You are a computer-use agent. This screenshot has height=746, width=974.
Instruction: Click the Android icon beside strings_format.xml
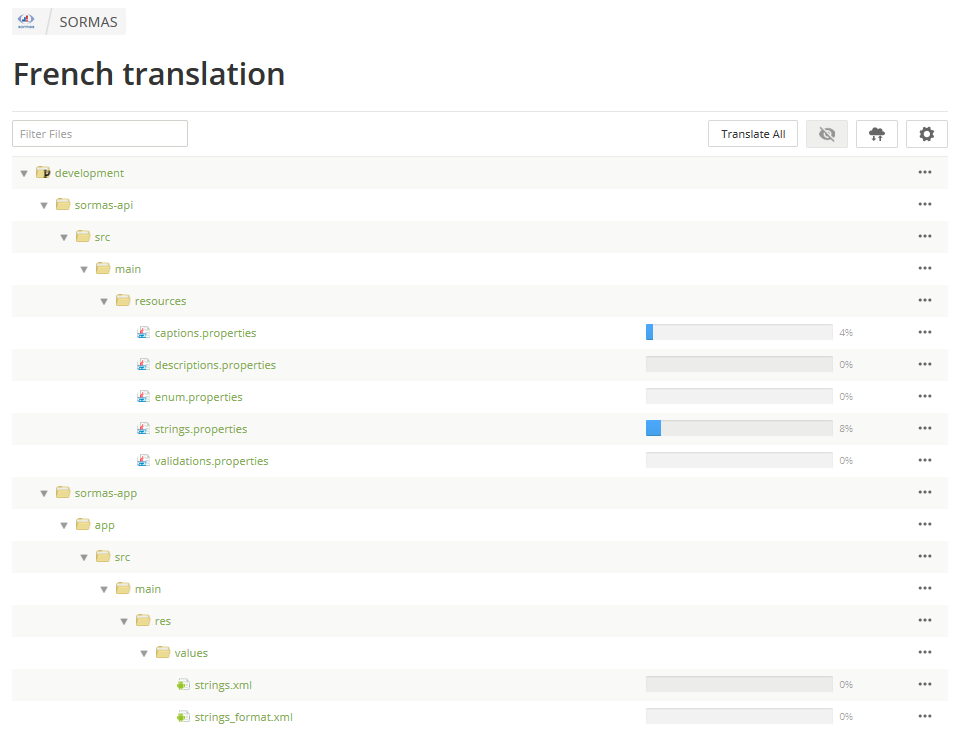click(183, 716)
